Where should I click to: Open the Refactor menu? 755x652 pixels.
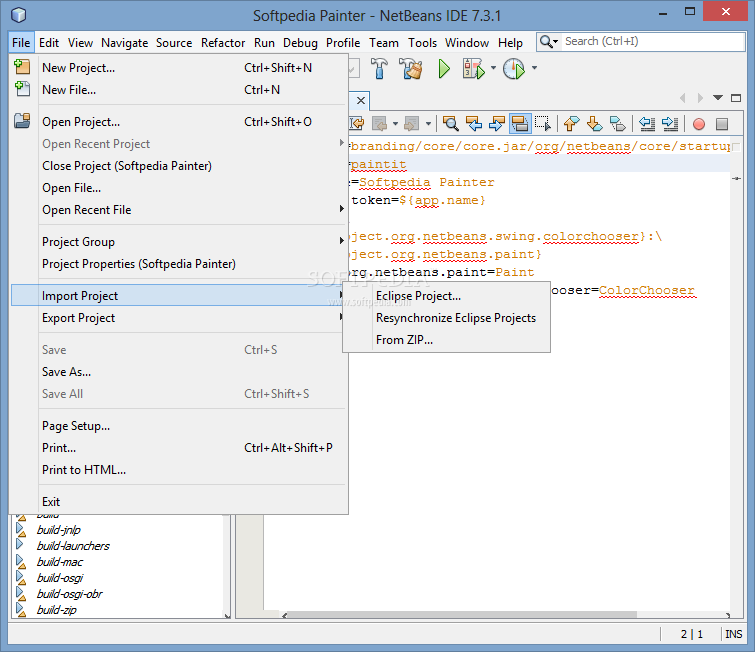pyautogui.click(x=223, y=43)
